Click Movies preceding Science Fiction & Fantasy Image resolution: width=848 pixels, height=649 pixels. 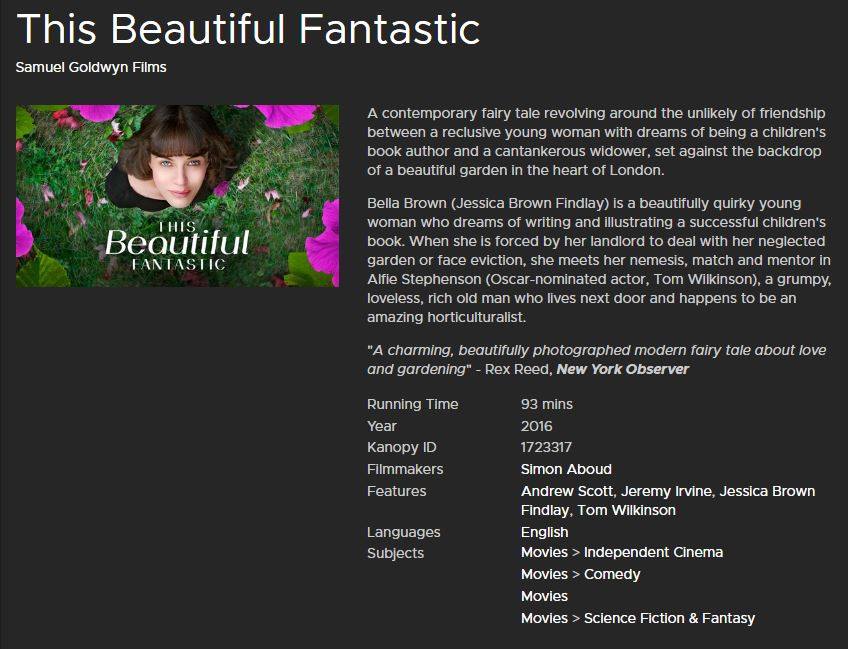pyautogui.click(x=544, y=618)
